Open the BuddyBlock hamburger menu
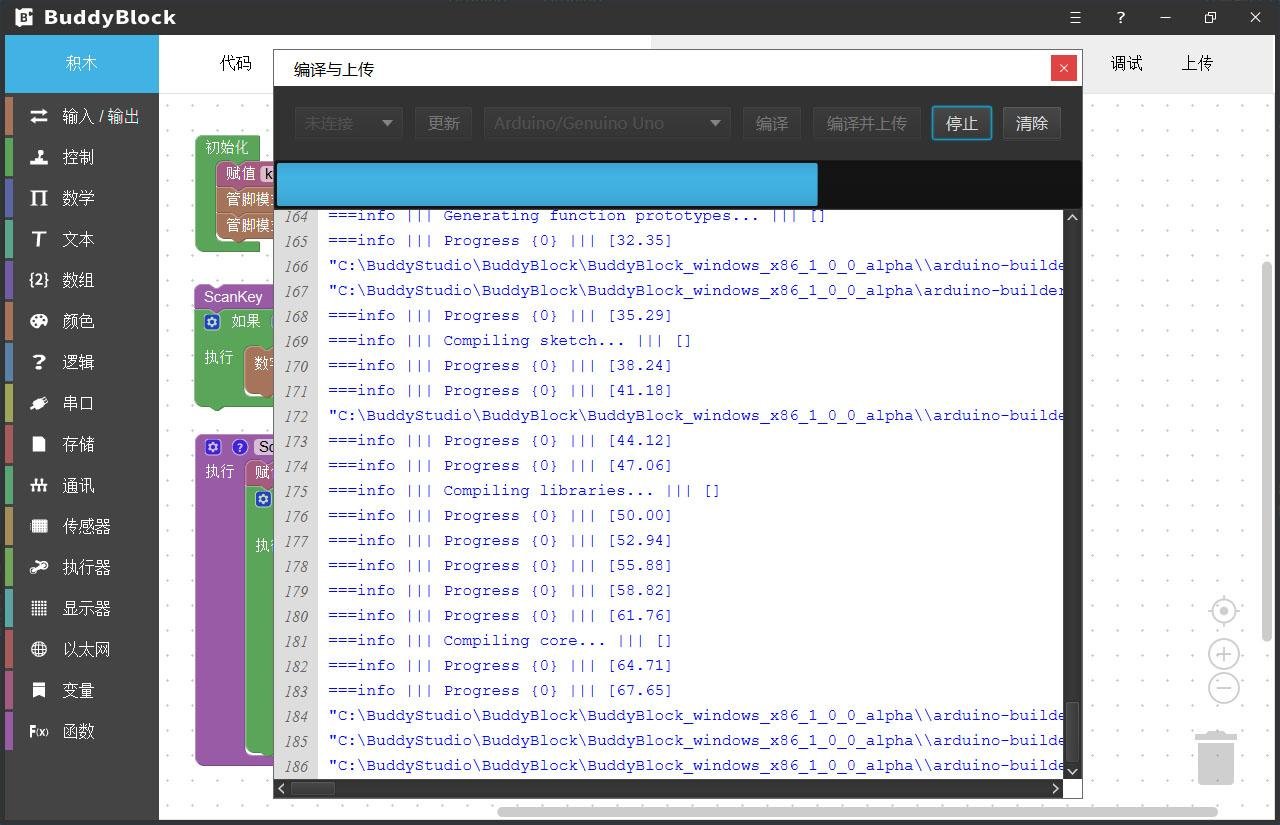The width and height of the screenshot is (1280, 825). [x=1075, y=18]
